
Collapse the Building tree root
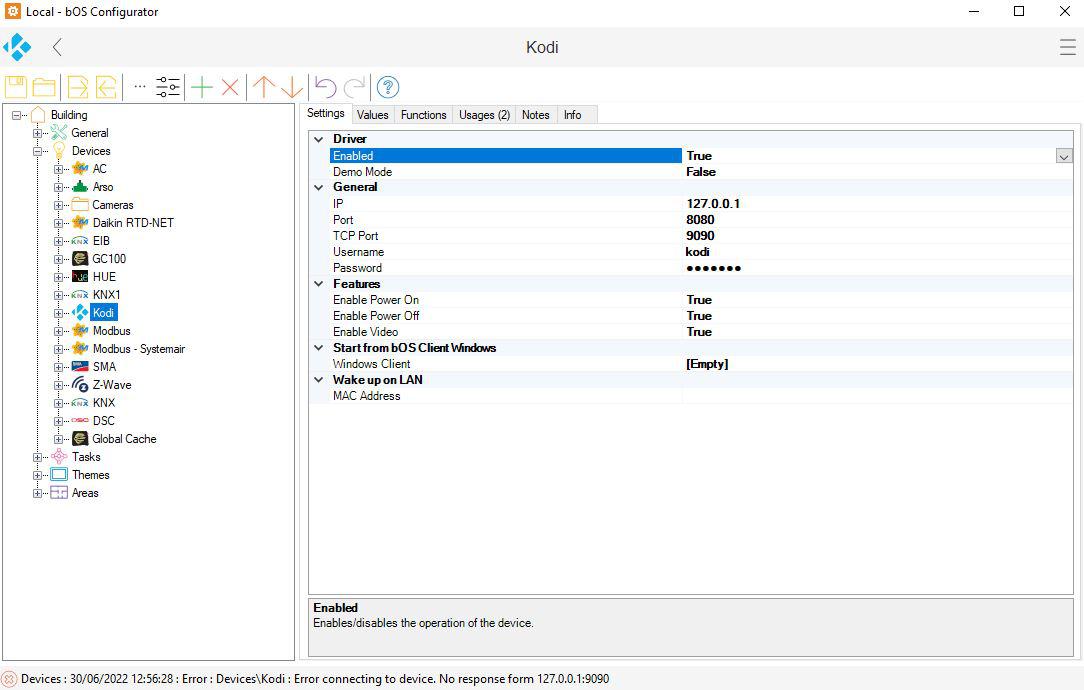tap(16, 115)
